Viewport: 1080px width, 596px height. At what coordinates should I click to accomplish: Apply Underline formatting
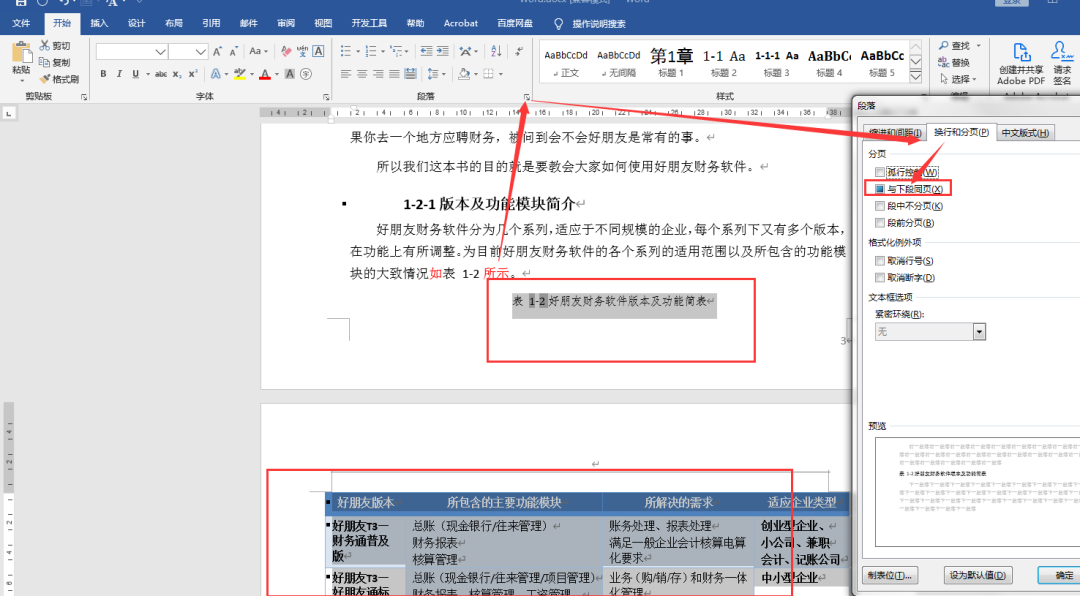[x=135, y=74]
